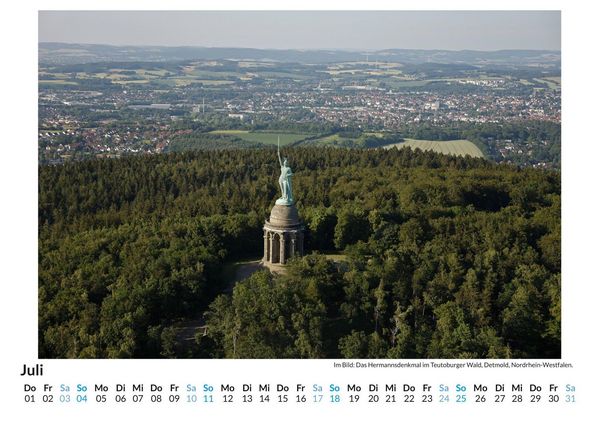Select date 02 under Fr
This screenshot has height=424, width=600.
(x=48, y=399)
